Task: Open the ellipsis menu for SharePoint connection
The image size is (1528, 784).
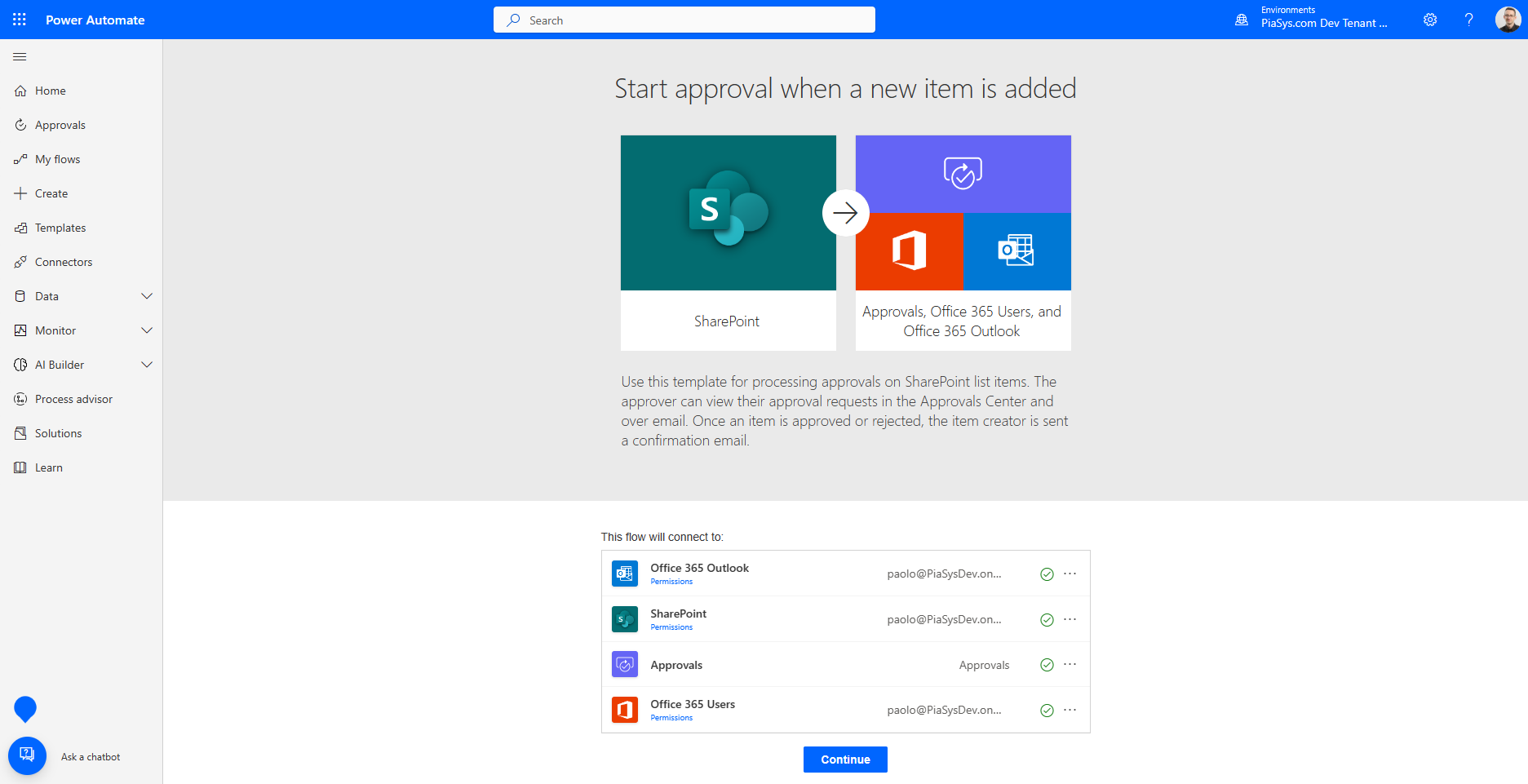Action: tap(1070, 619)
